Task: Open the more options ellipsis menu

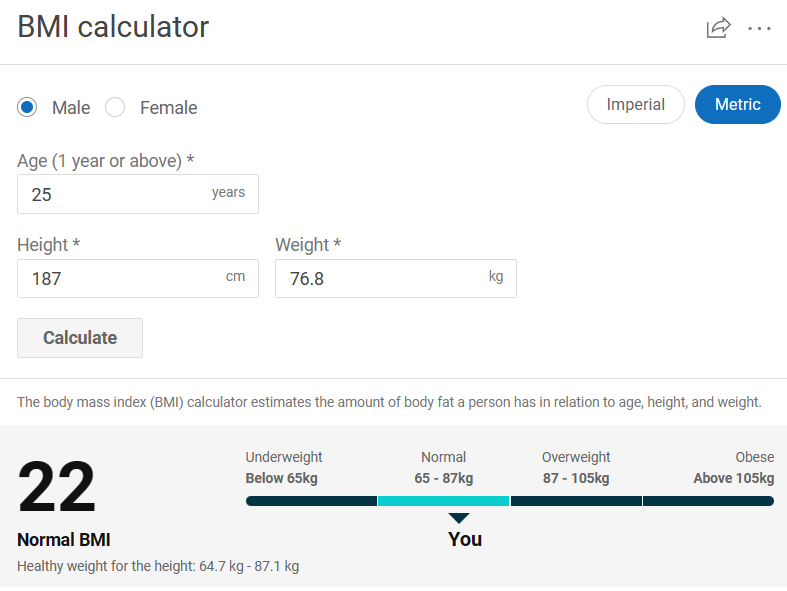Action: tap(759, 28)
